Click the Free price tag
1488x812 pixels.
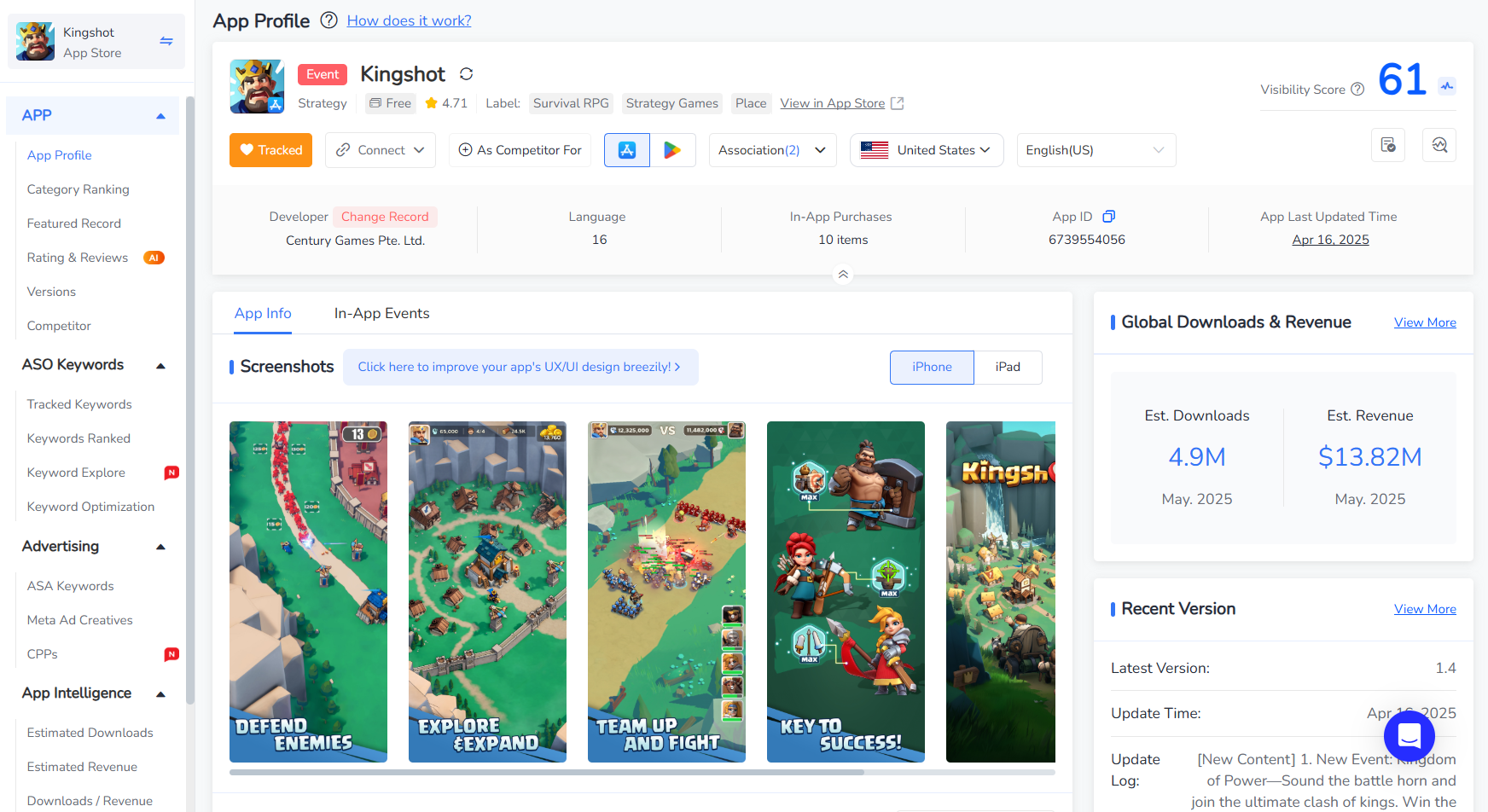[x=391, y=103]
